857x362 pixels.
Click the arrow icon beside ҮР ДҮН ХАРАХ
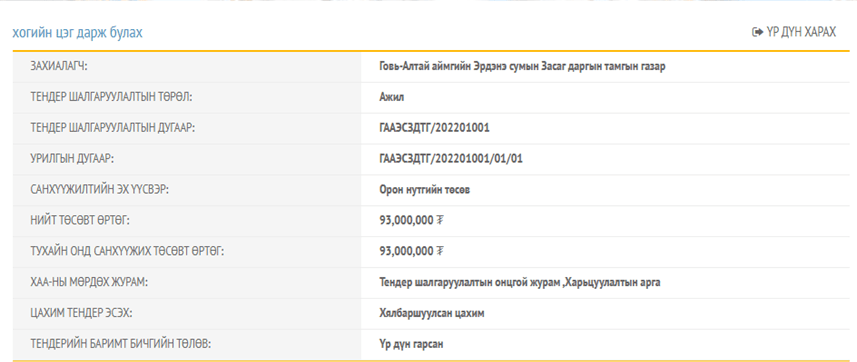click(757, 32)
